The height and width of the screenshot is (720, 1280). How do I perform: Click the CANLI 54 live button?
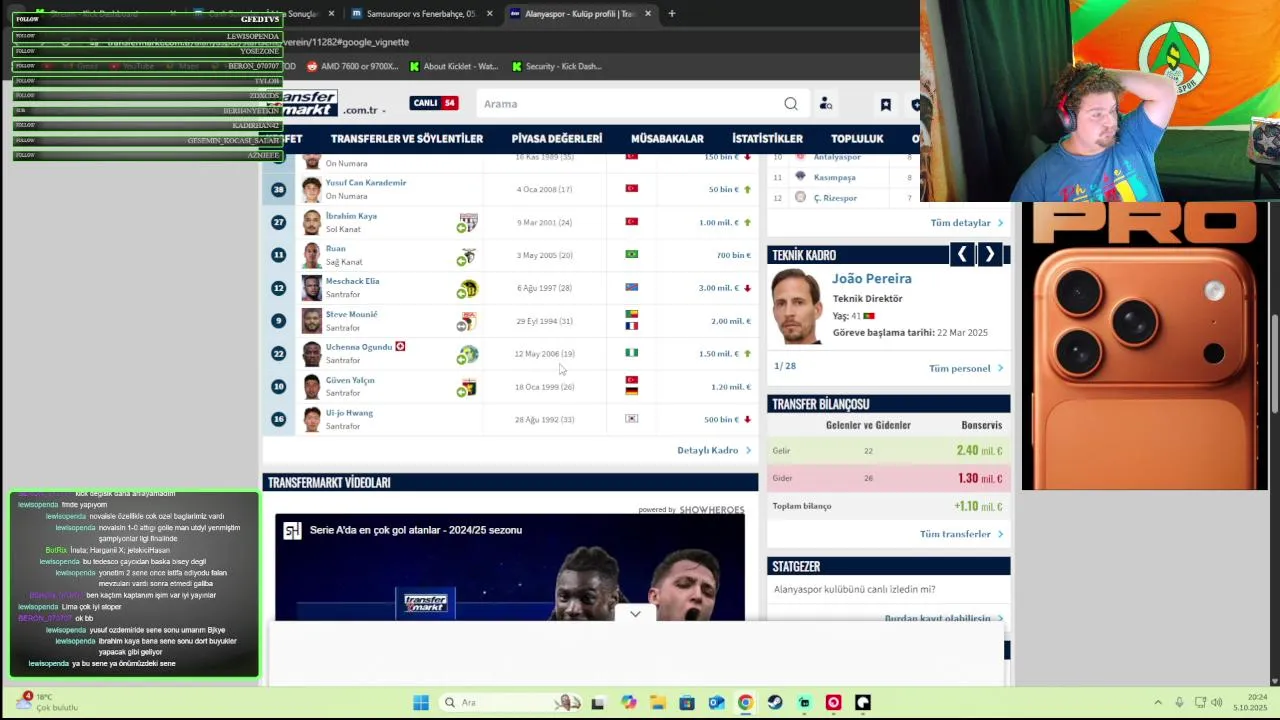434,103
